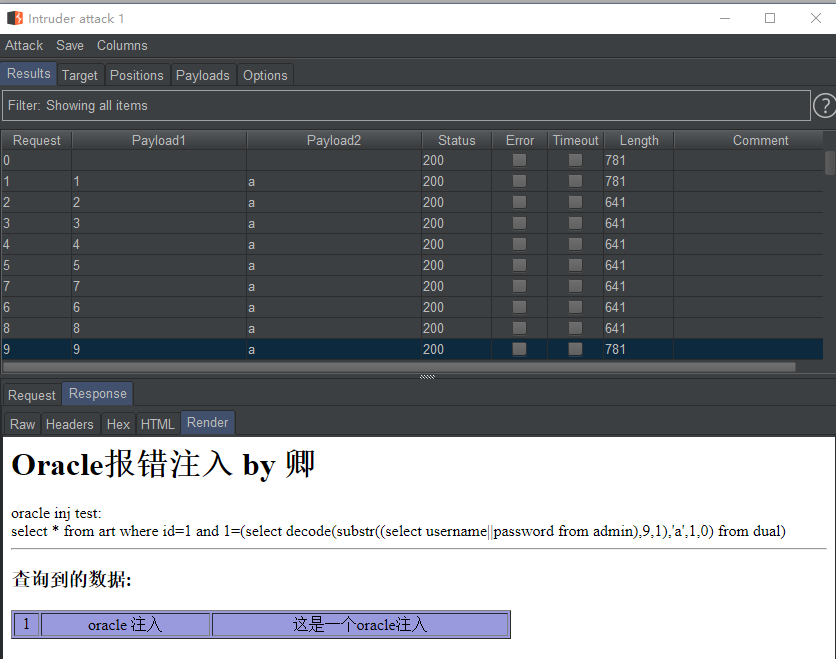836x659 pixels.
Task: Open the Columns menu
Action: coord(122,45)
